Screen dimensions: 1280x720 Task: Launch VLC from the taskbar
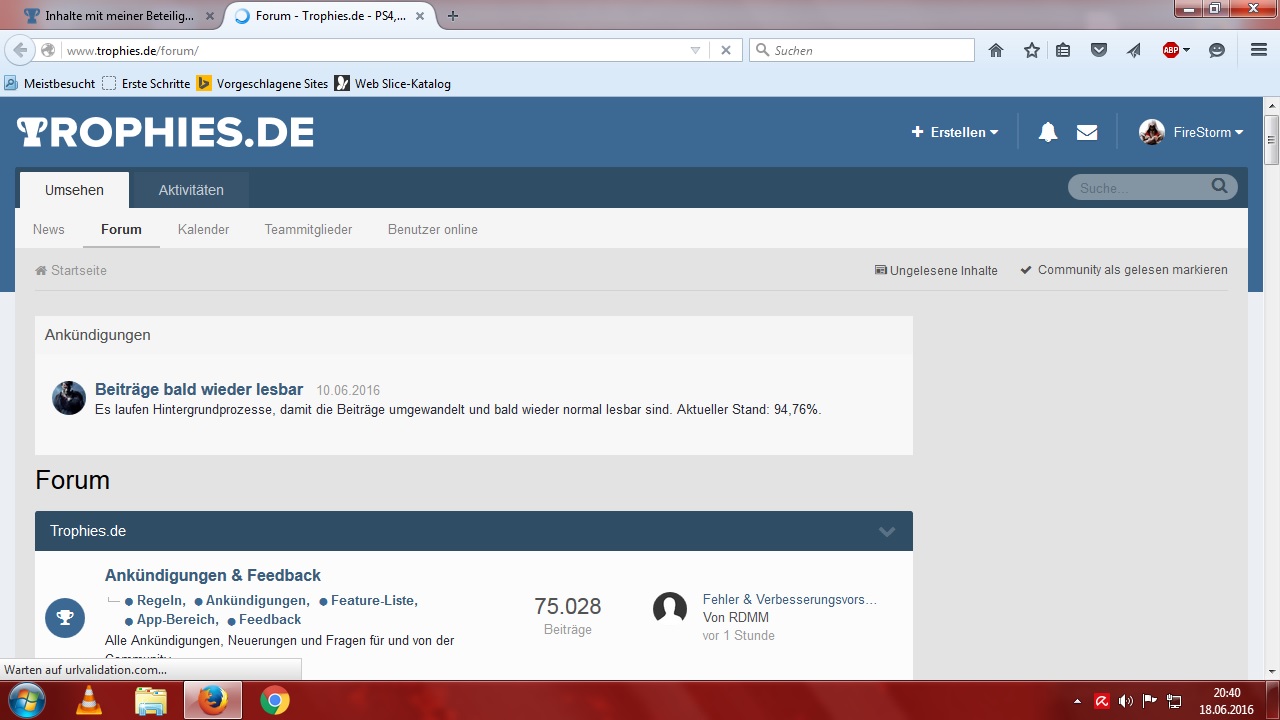(89, 701)
